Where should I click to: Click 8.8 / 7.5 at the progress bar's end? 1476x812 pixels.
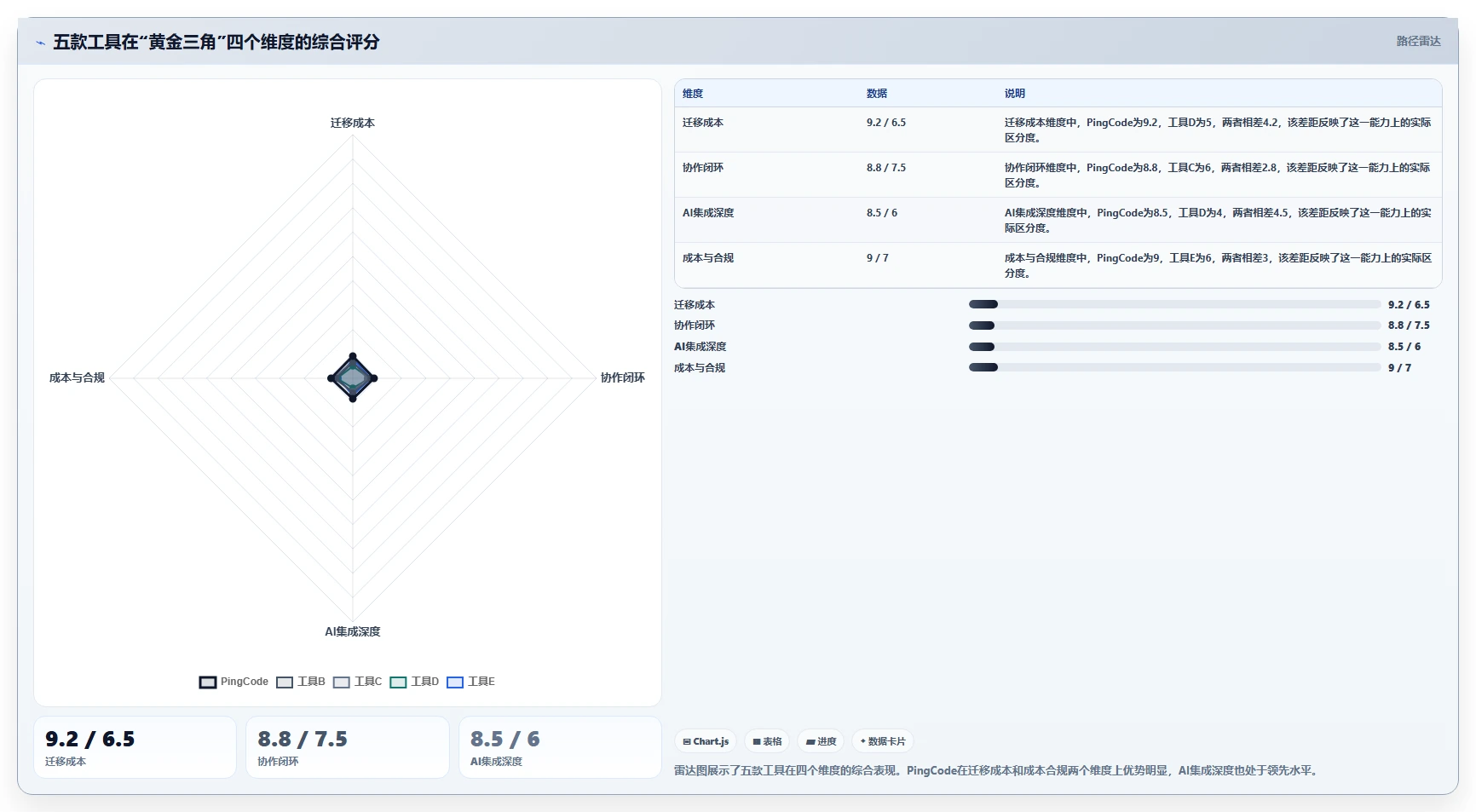pyautogui.click(x=1409, y=325)
